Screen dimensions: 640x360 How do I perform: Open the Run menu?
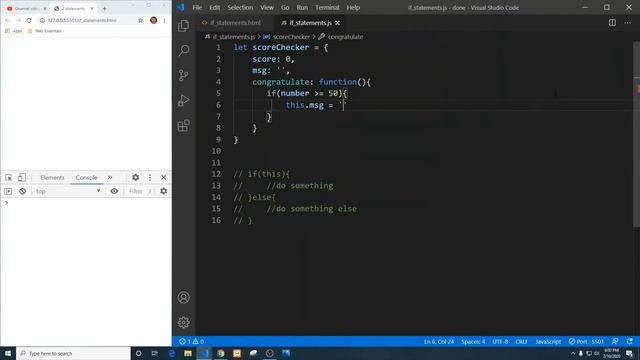[302, 7]
